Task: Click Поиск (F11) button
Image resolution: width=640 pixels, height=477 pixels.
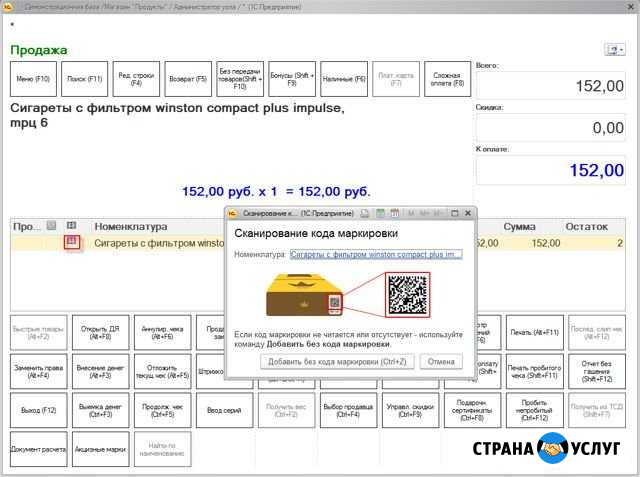Action: click(84, 79)
